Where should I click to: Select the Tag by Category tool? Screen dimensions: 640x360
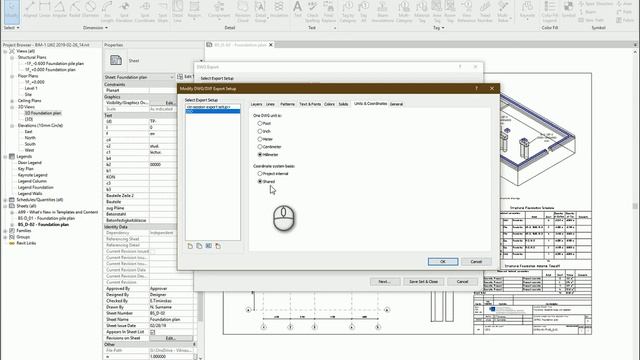pyautogui.click(x=348, y=11)
